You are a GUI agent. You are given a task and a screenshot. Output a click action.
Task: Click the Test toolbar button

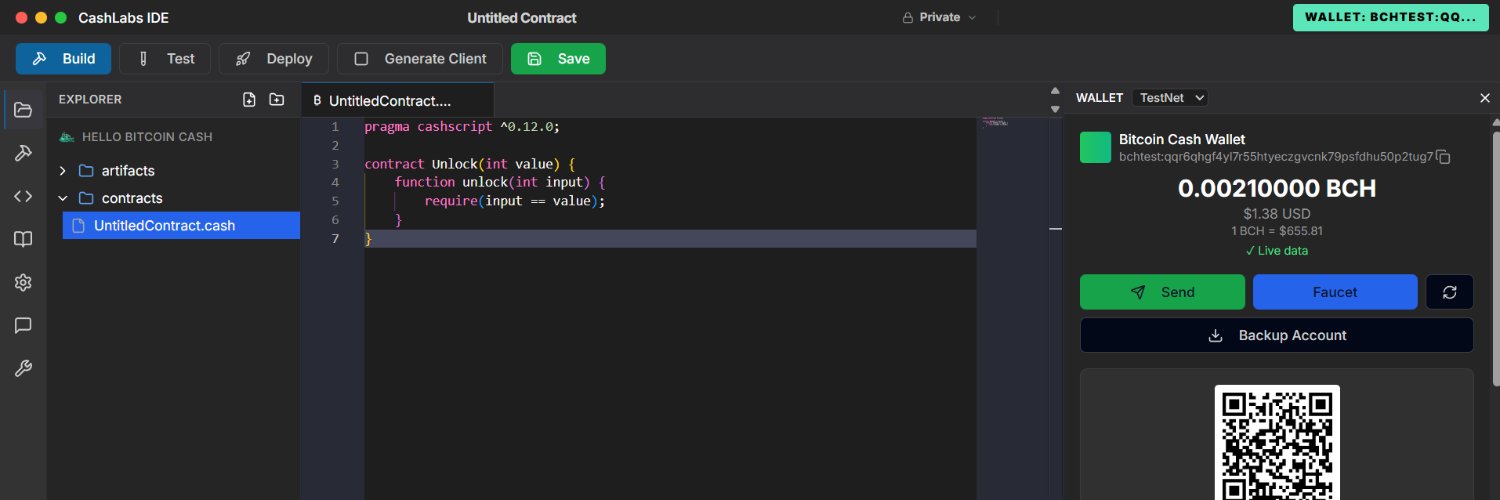pyautogui.click(x=165, y=59)
